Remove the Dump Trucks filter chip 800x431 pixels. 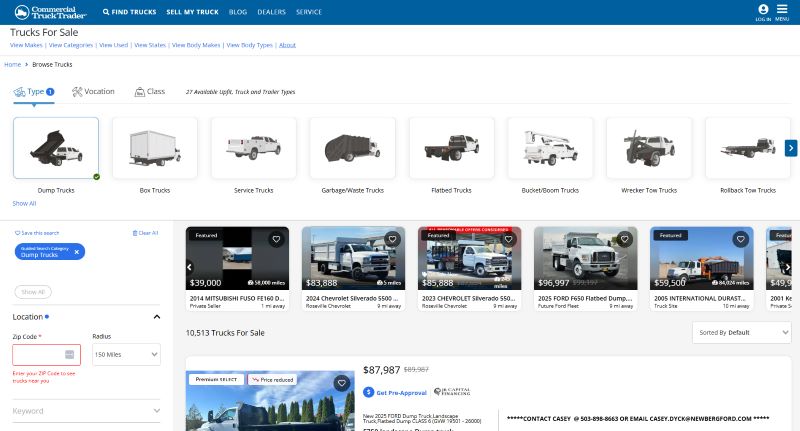(x=77, y=251)
